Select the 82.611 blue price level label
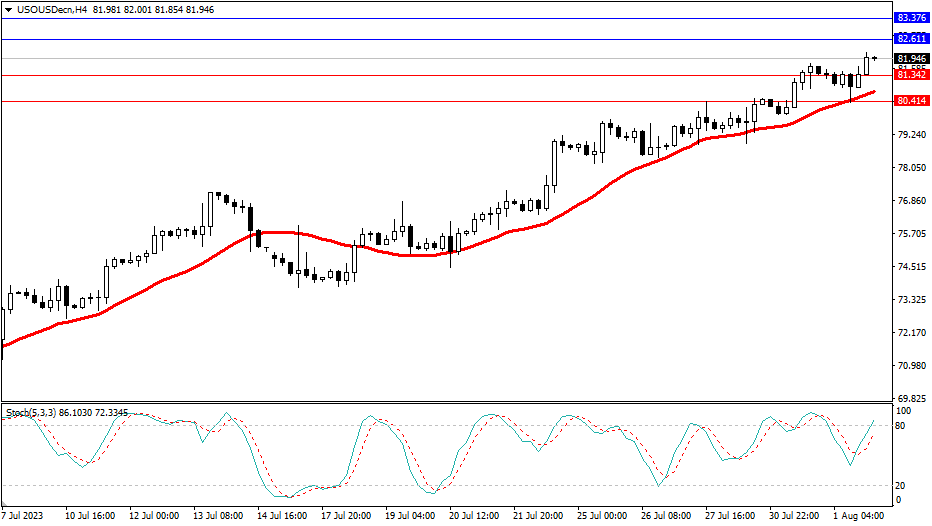The height and width of the screenshot is (526, 932). tap(911, 39)
